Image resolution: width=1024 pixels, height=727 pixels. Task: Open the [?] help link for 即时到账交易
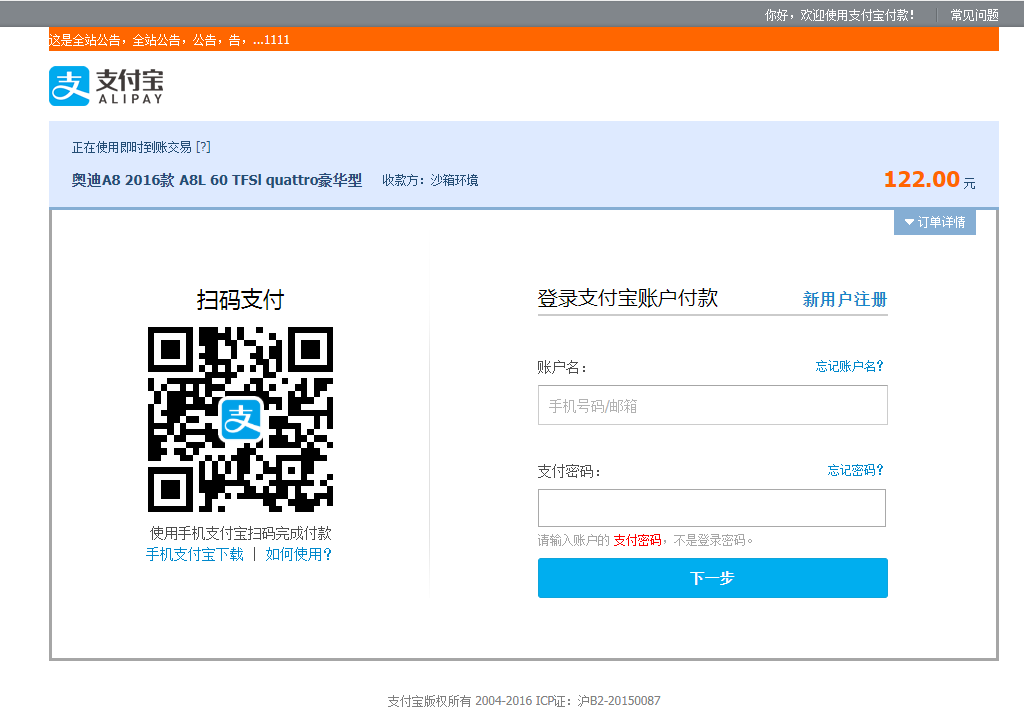click(x=203, y=147)
